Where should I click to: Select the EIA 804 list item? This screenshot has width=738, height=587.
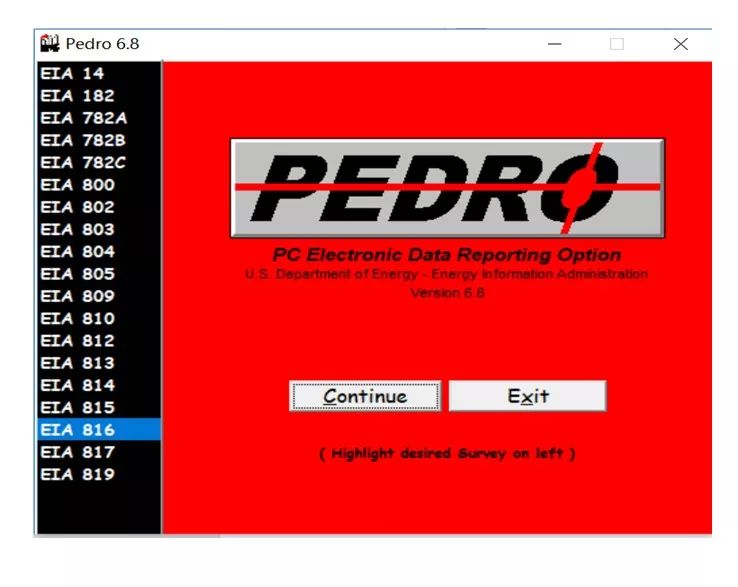coord(99,251)
